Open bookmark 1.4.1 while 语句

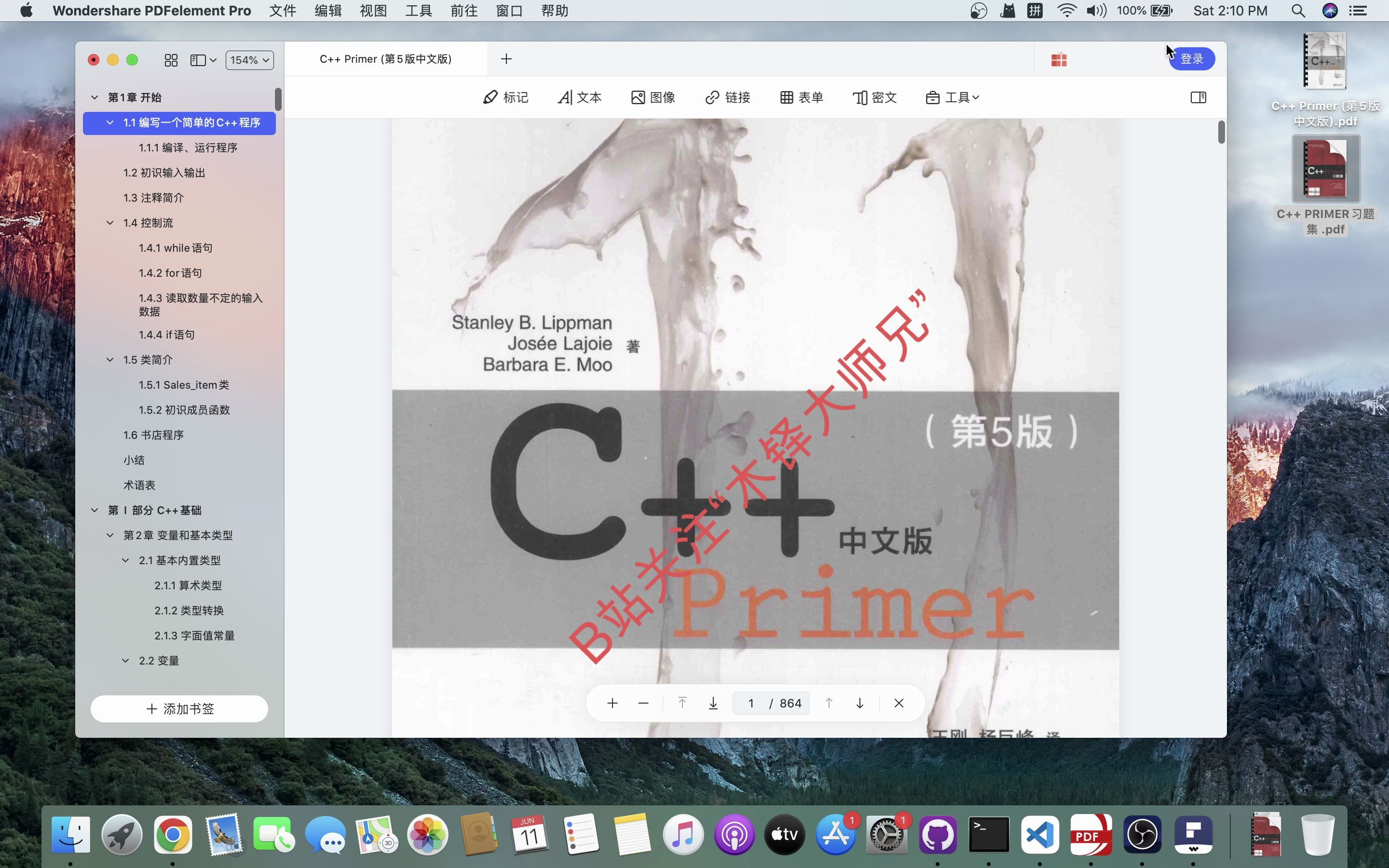coord(176,248)
